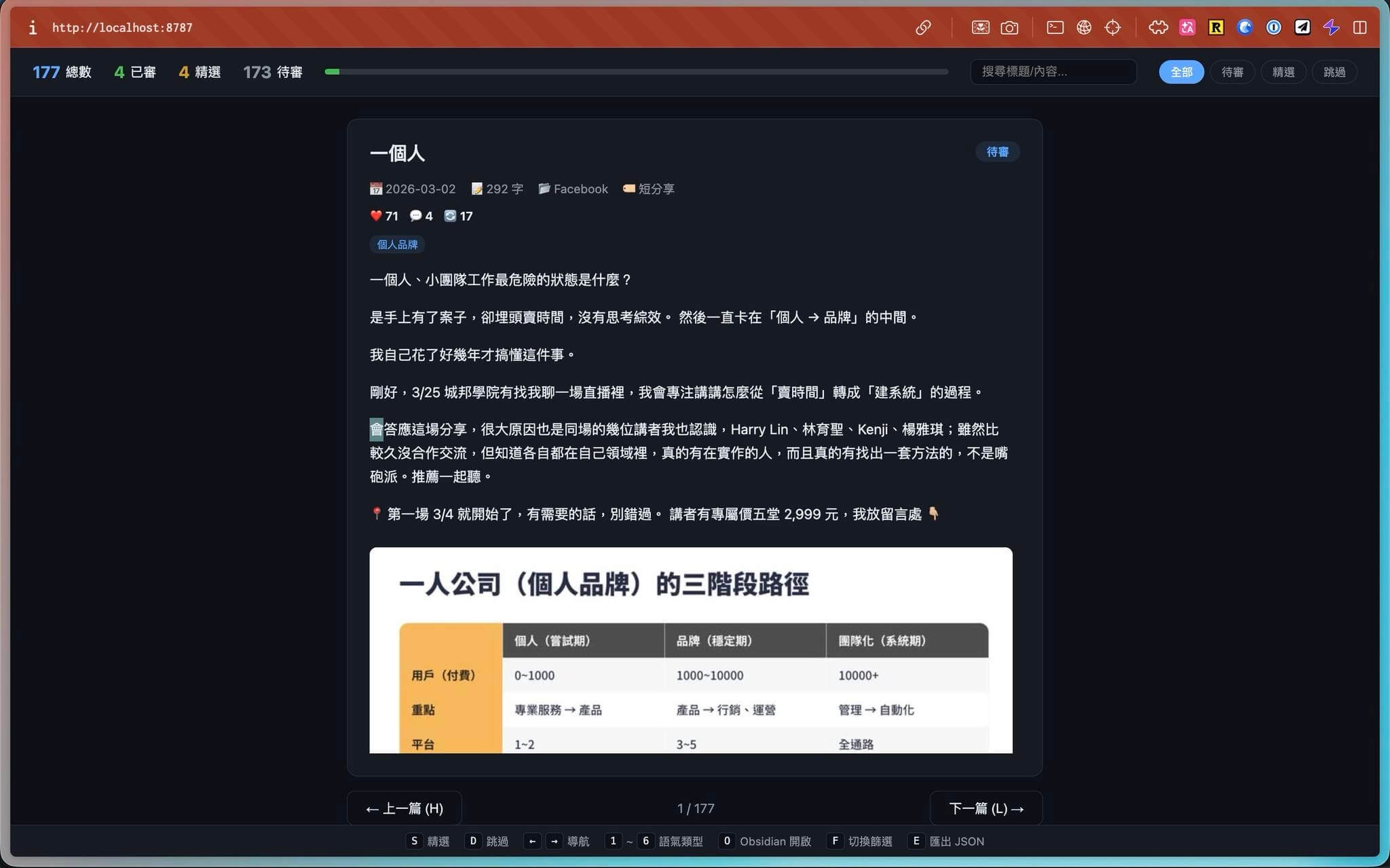This screenshot has height=868, width=1390.
Task: Open the terminal console icon
Action: click(1055, 28)
